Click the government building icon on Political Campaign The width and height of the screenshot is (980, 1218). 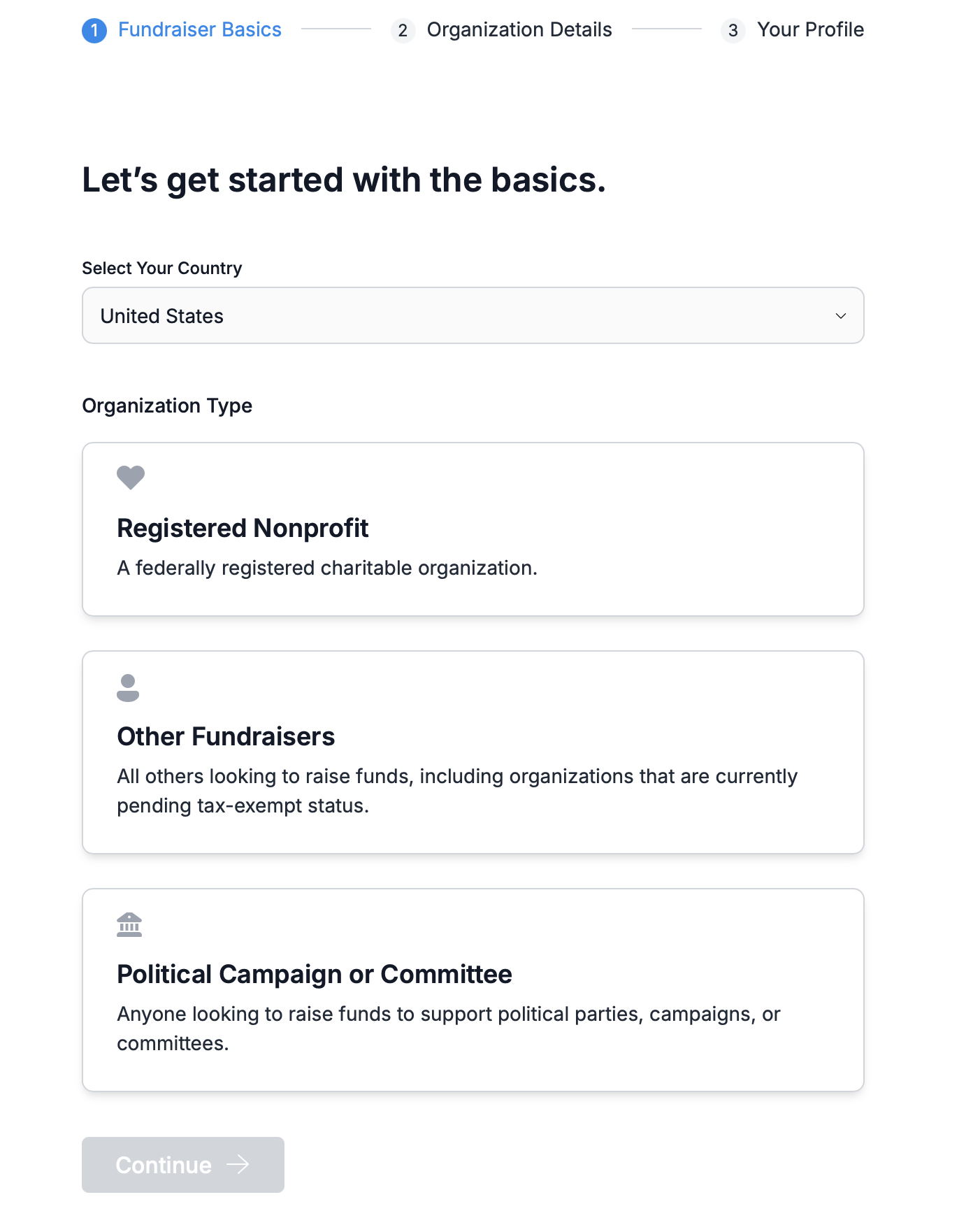click(129, 924)
